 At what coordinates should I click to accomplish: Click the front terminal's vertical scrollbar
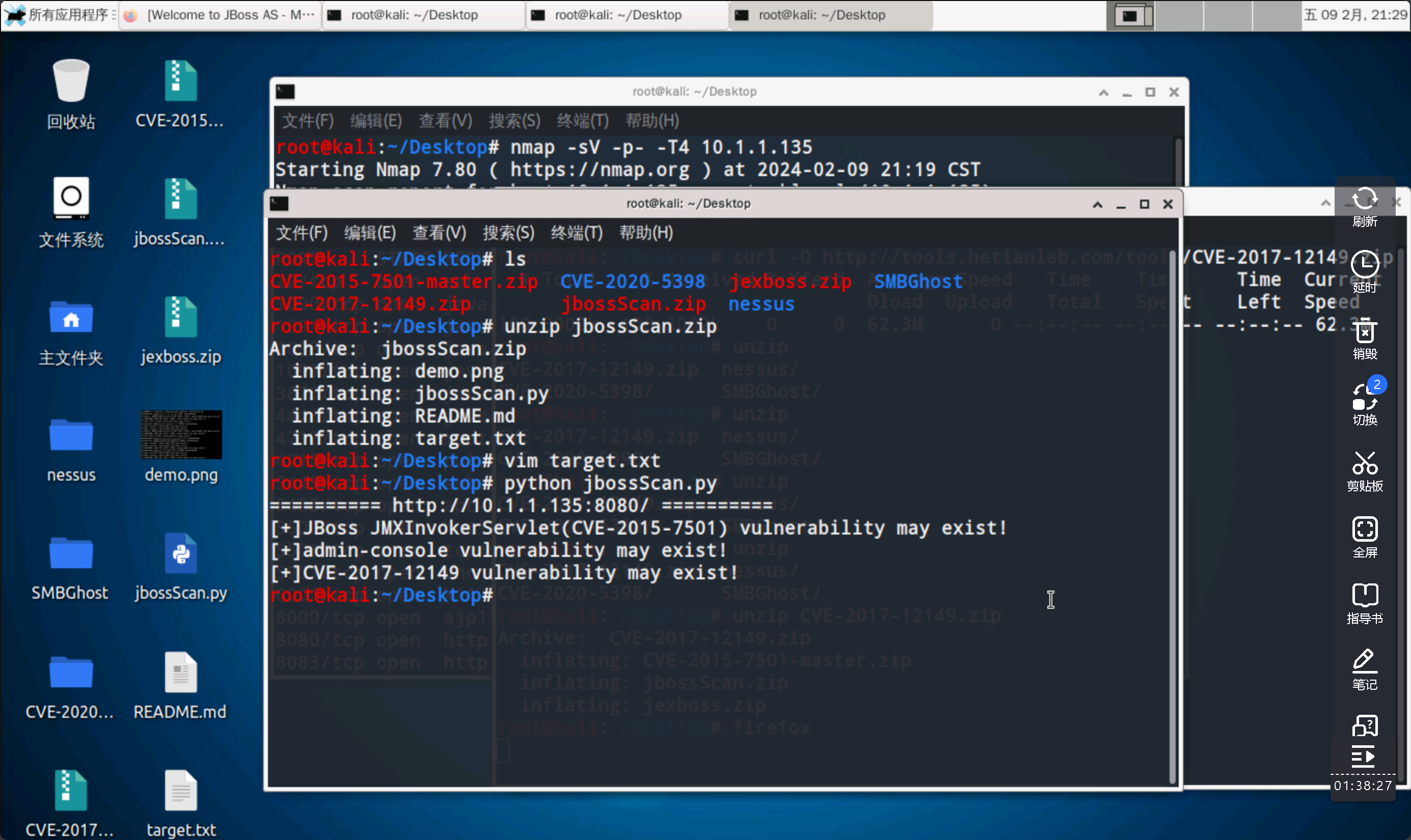point(1172,510)
